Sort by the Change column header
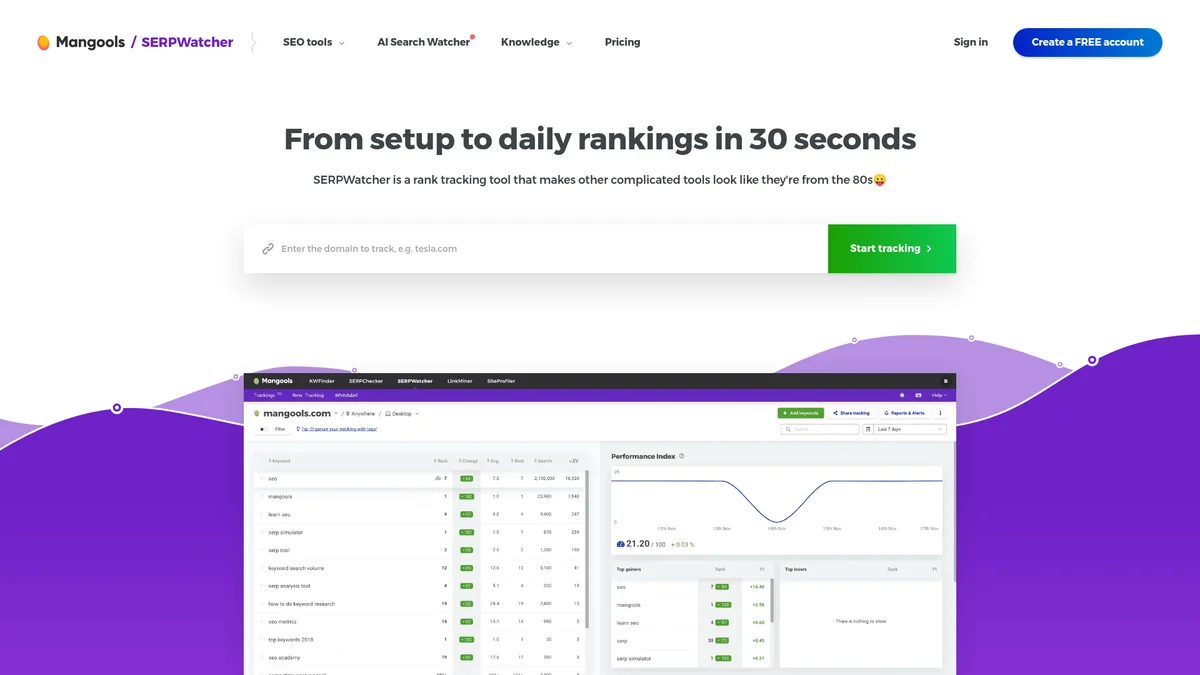1200x675 pixels. click(x=468, y=461)
